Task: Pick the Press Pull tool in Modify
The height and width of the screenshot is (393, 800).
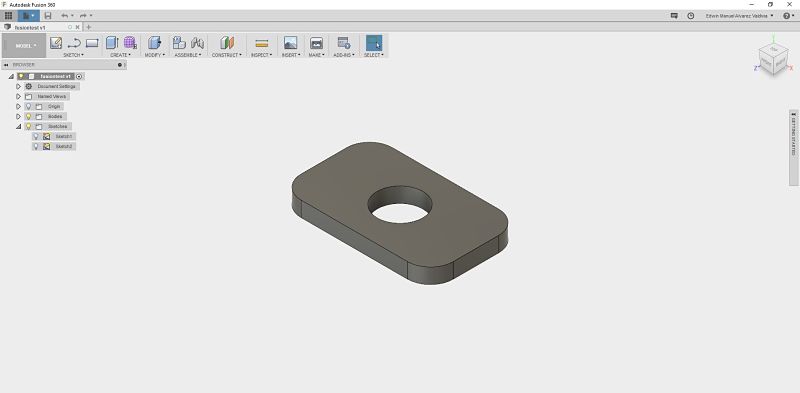Action: 154,43
